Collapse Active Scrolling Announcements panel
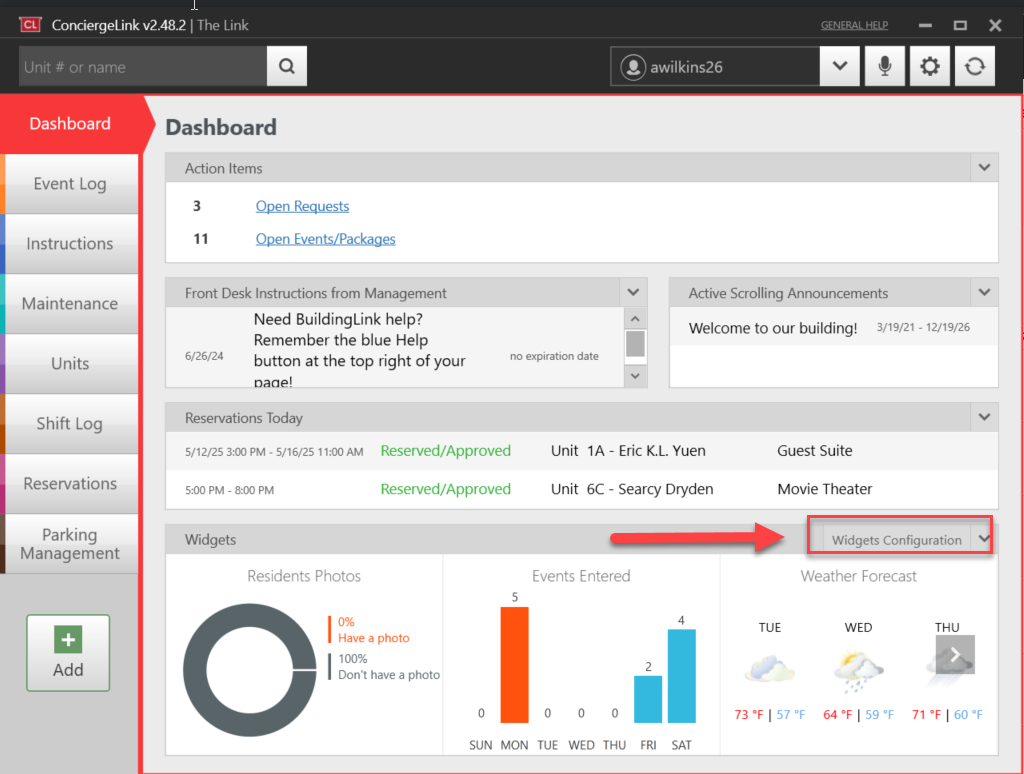 tap(984, 293)
